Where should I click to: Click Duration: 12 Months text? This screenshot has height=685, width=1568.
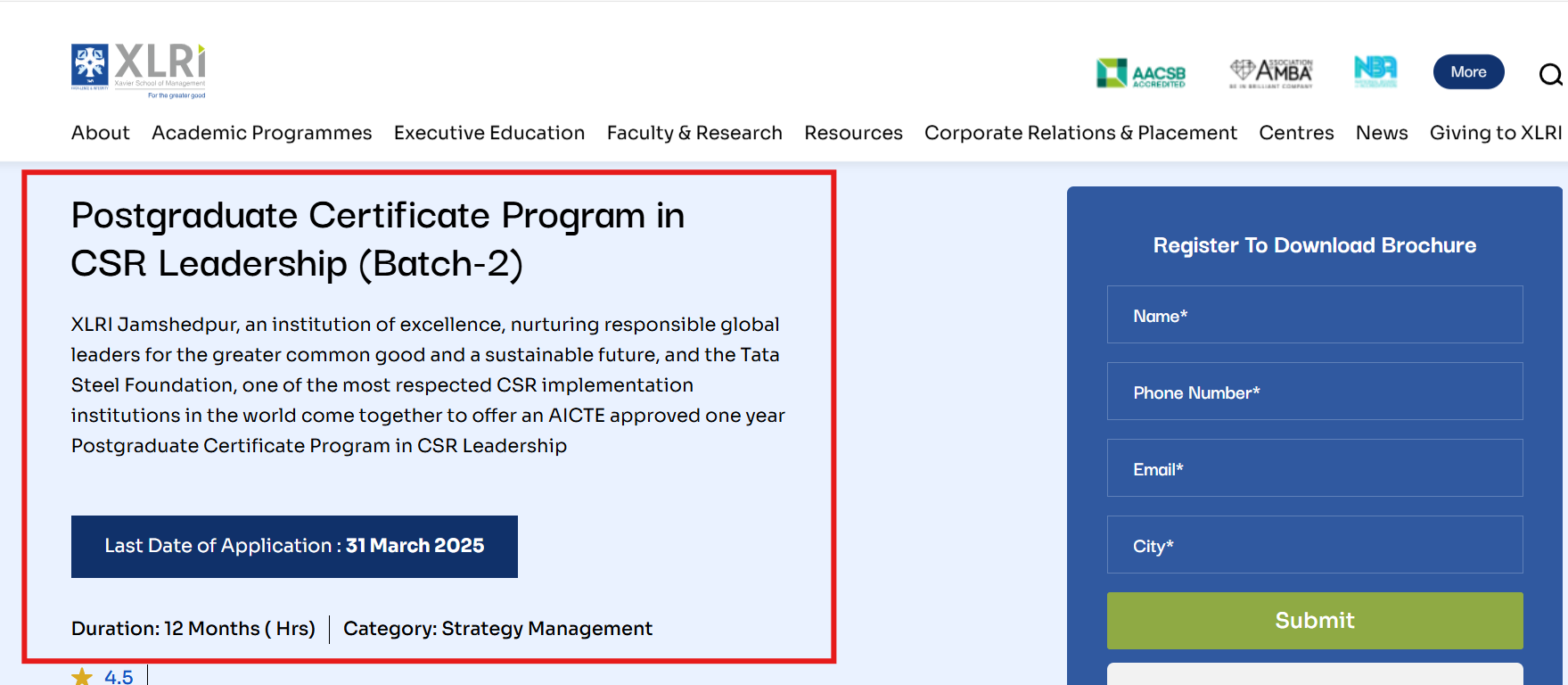193,629
